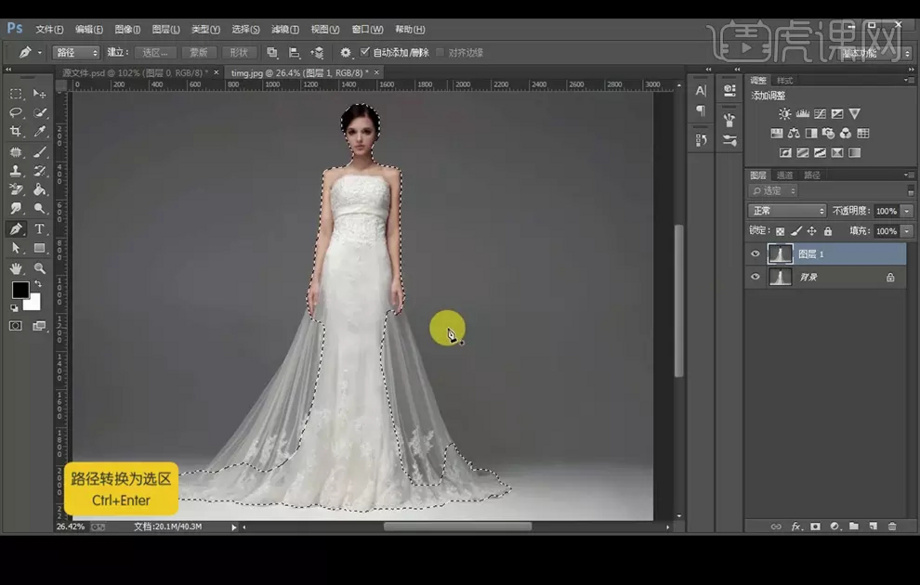Toggle Quick Mask mode
Viewport: 920px width, 585px height.
coord(16,326)
